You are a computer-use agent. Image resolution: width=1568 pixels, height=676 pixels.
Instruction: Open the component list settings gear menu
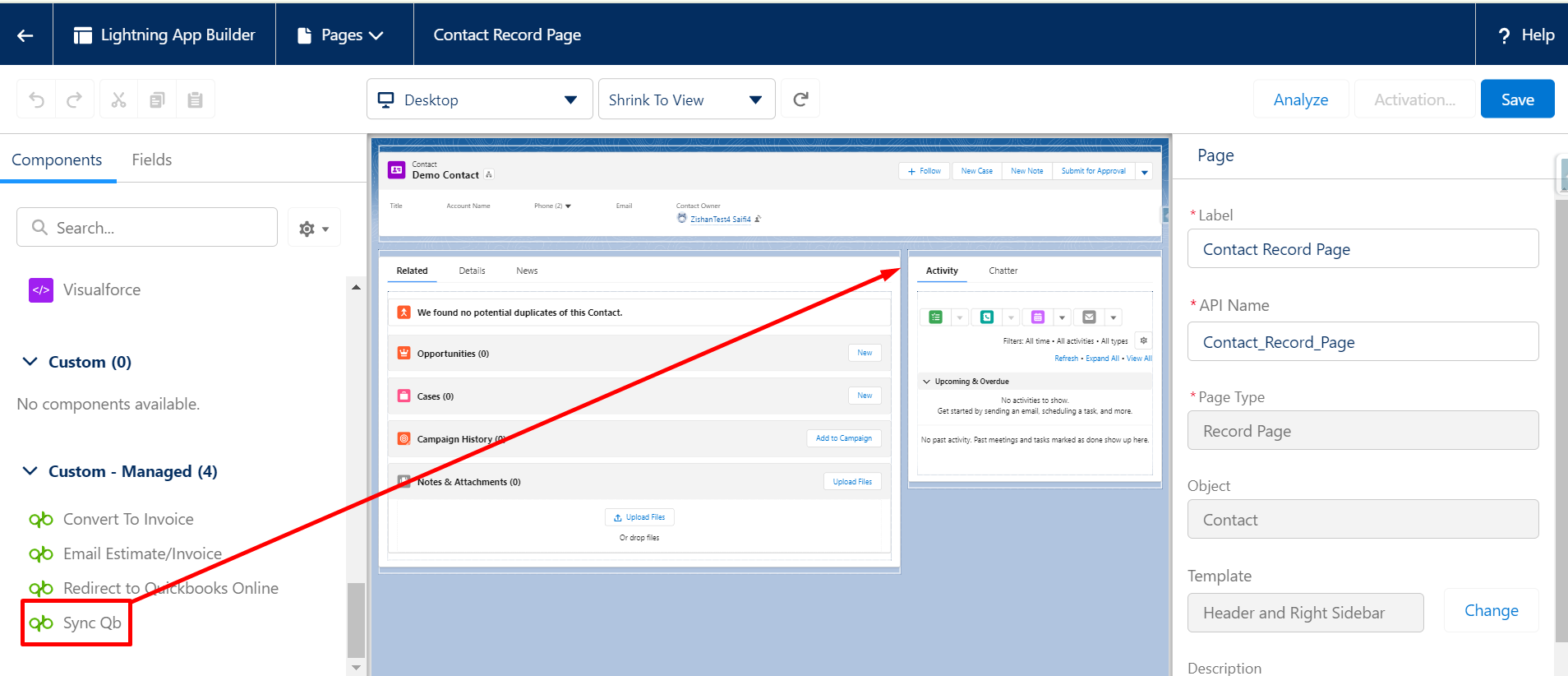click(x=314, y=228)
